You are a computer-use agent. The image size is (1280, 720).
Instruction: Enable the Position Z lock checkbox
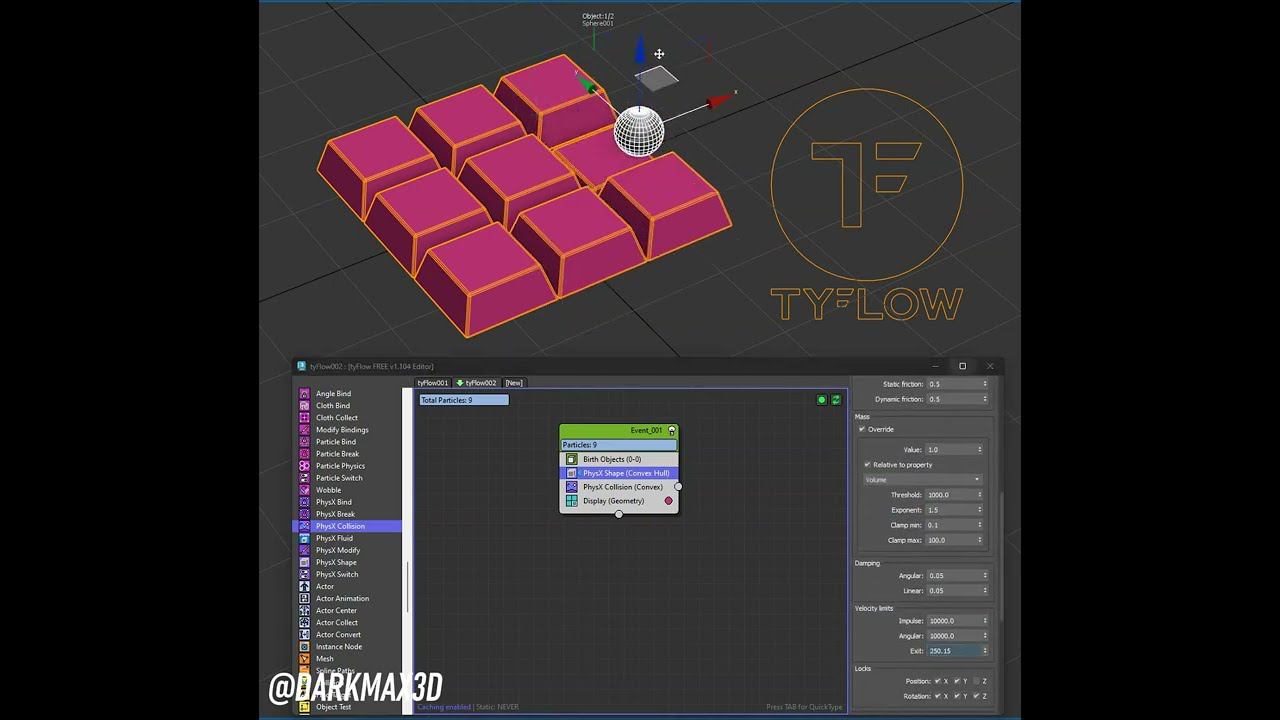(x=976, y=681)
